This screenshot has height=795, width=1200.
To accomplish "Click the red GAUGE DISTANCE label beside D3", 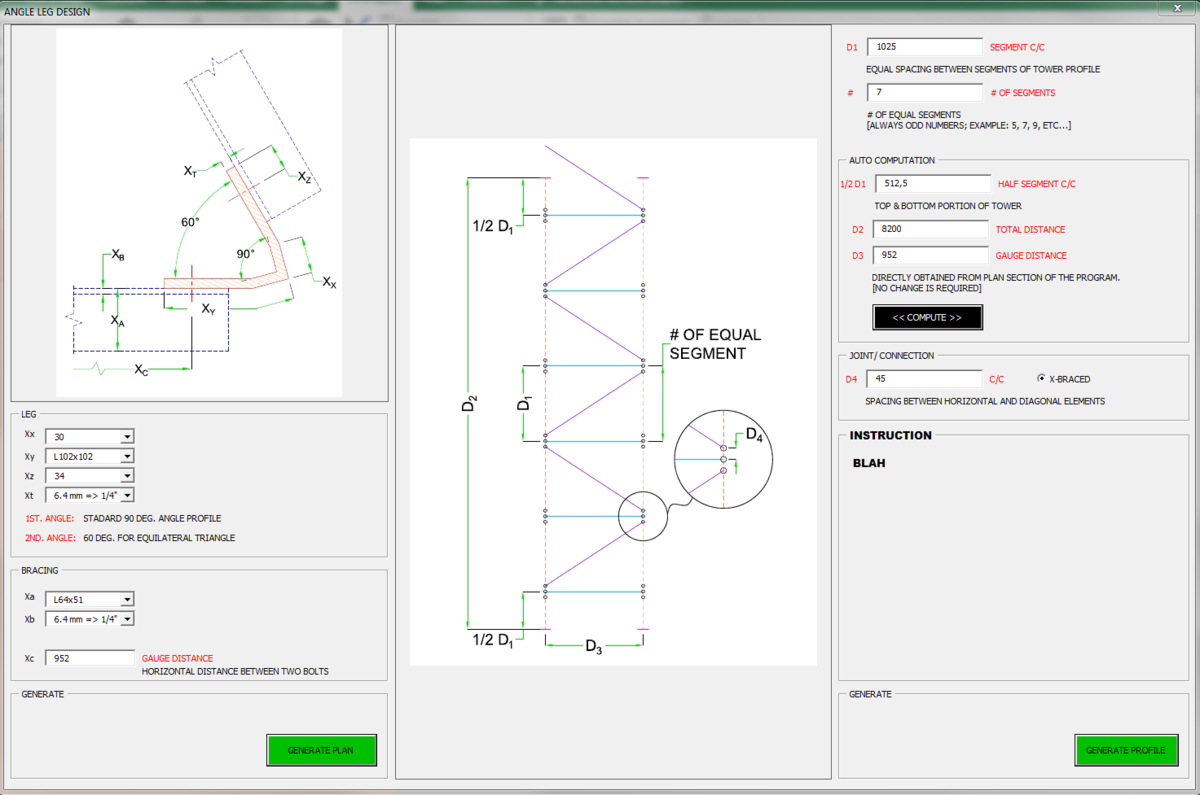I will point(1031,255).
